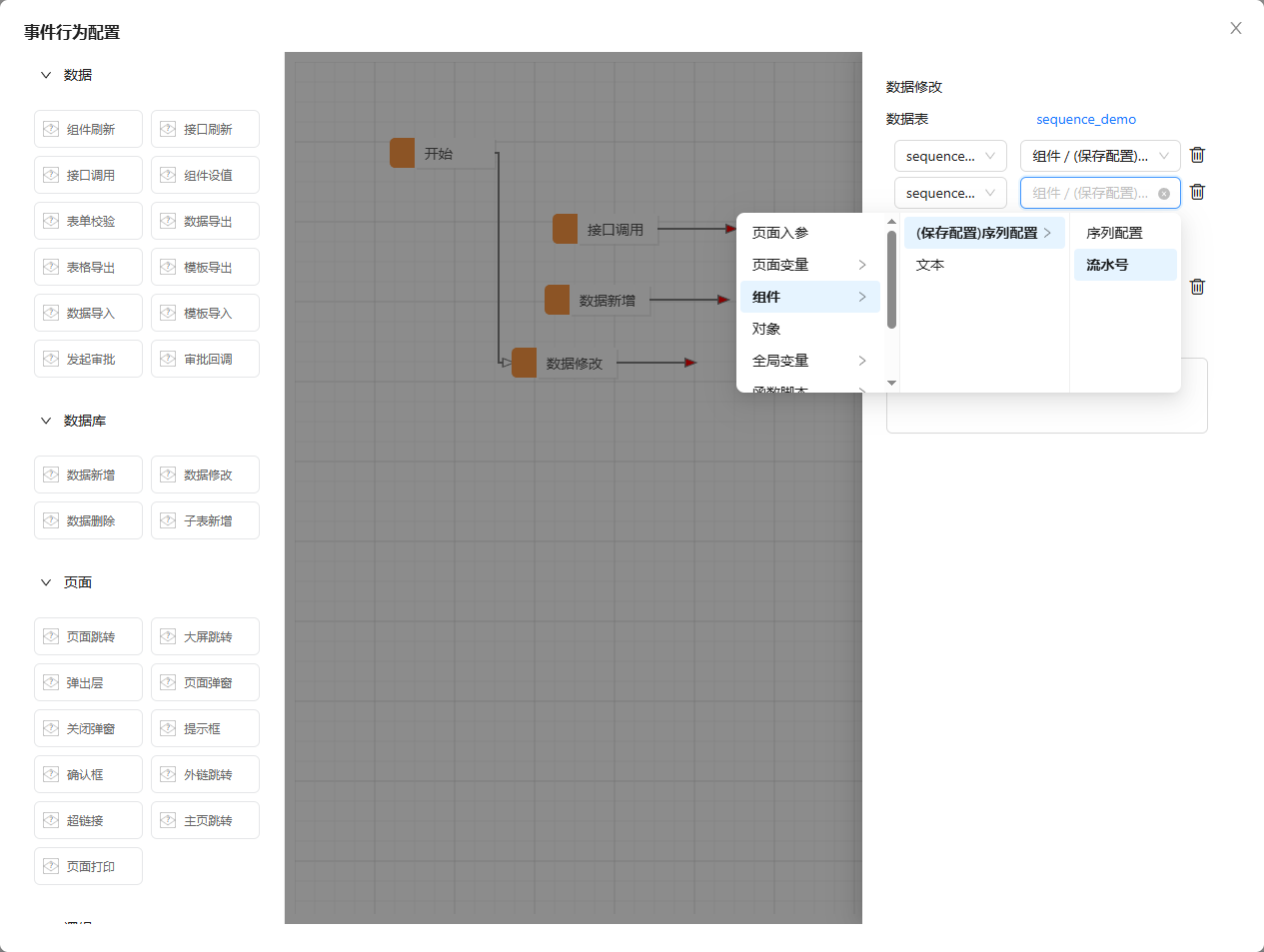This screenshot has width=1264, height=952.
Task: Click trash icon beside second sequence row
Action: (1197, 192)
